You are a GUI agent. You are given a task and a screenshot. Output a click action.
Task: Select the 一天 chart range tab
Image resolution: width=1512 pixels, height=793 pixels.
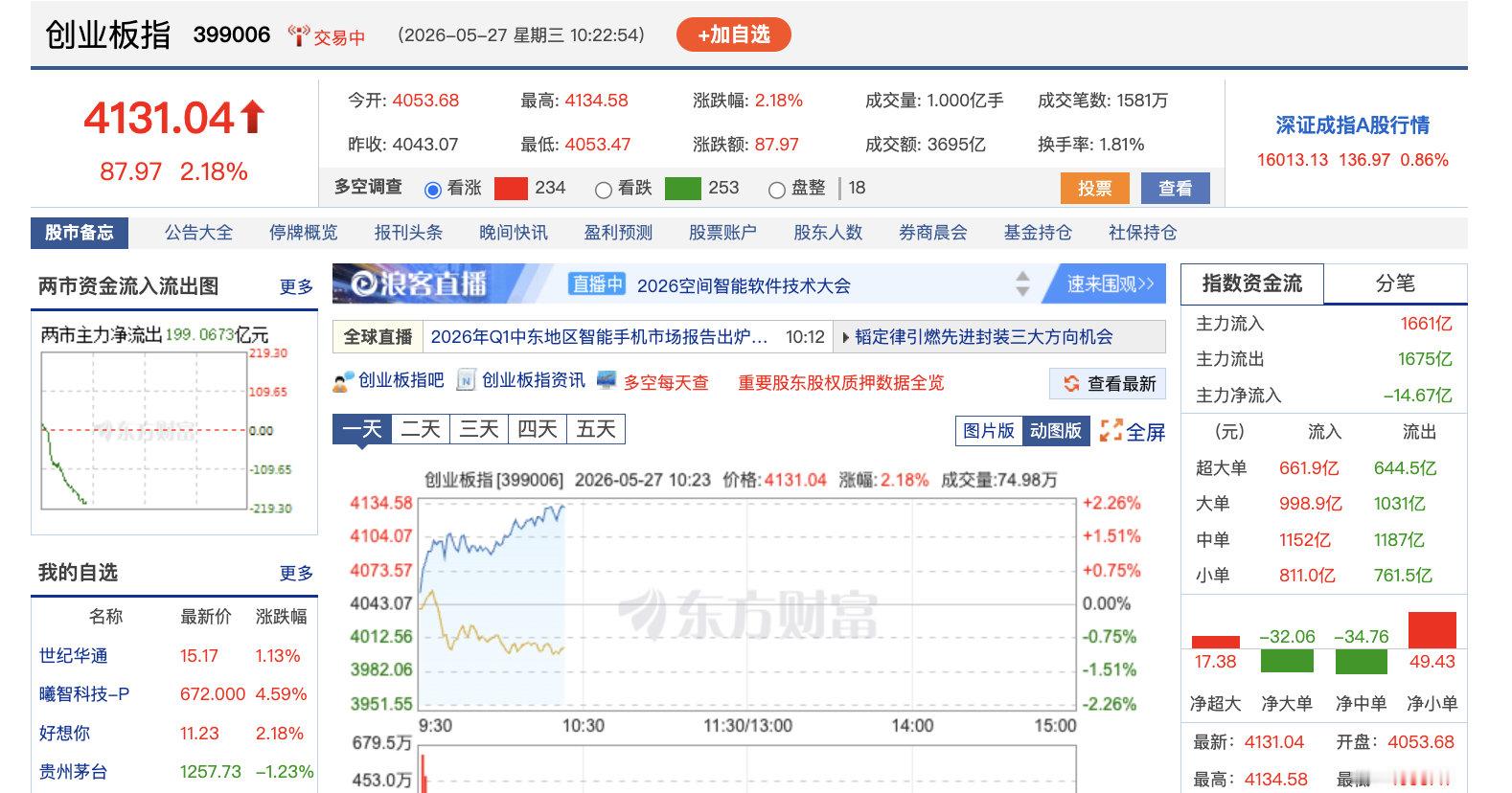(361, 429)
